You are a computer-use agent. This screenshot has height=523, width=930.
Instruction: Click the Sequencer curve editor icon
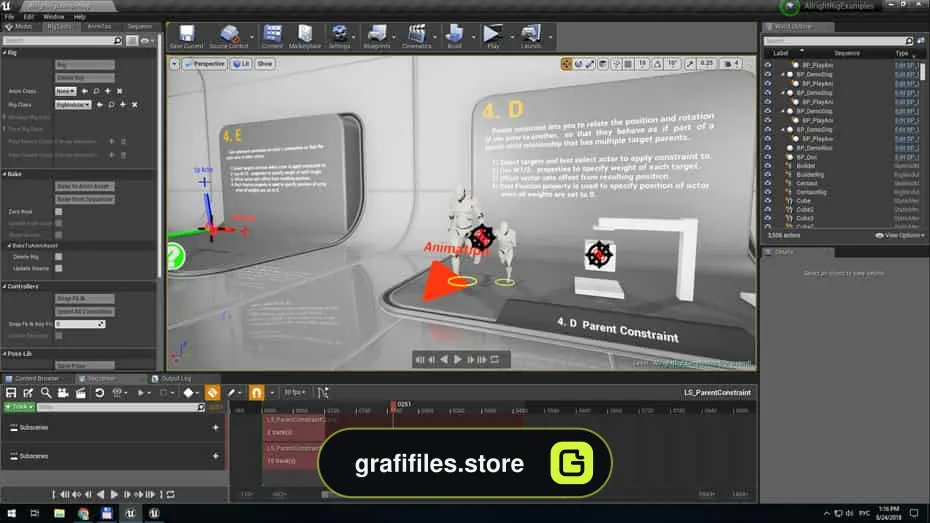323,393
